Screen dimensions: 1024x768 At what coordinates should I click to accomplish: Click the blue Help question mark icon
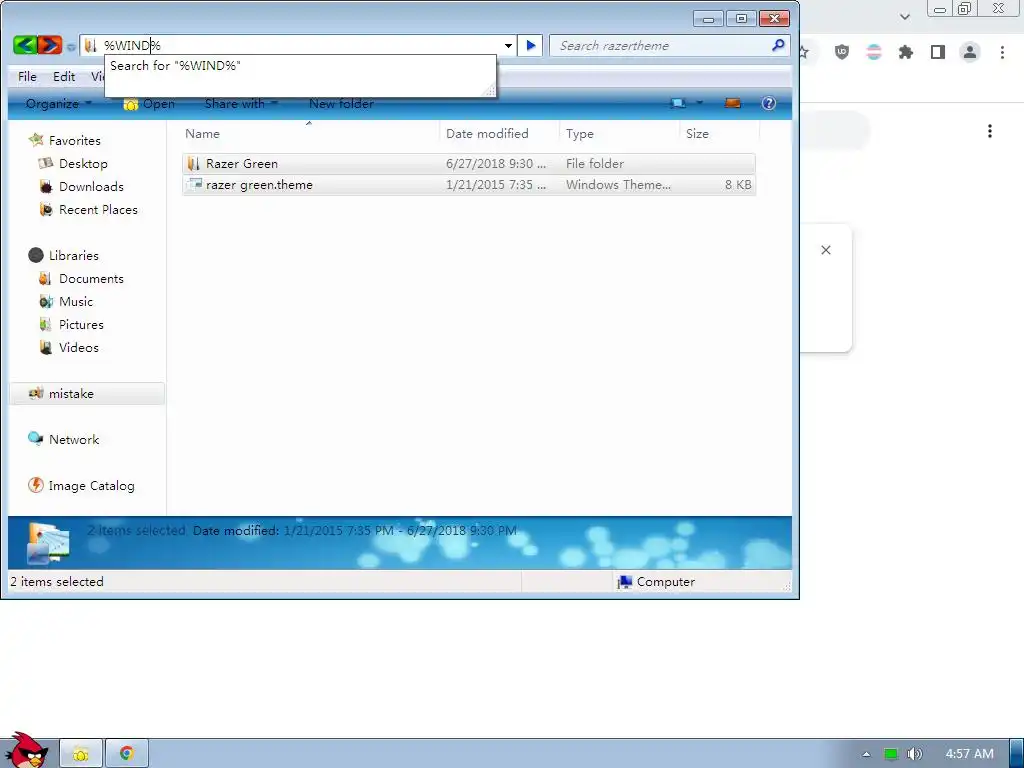(x=769, y=103)
